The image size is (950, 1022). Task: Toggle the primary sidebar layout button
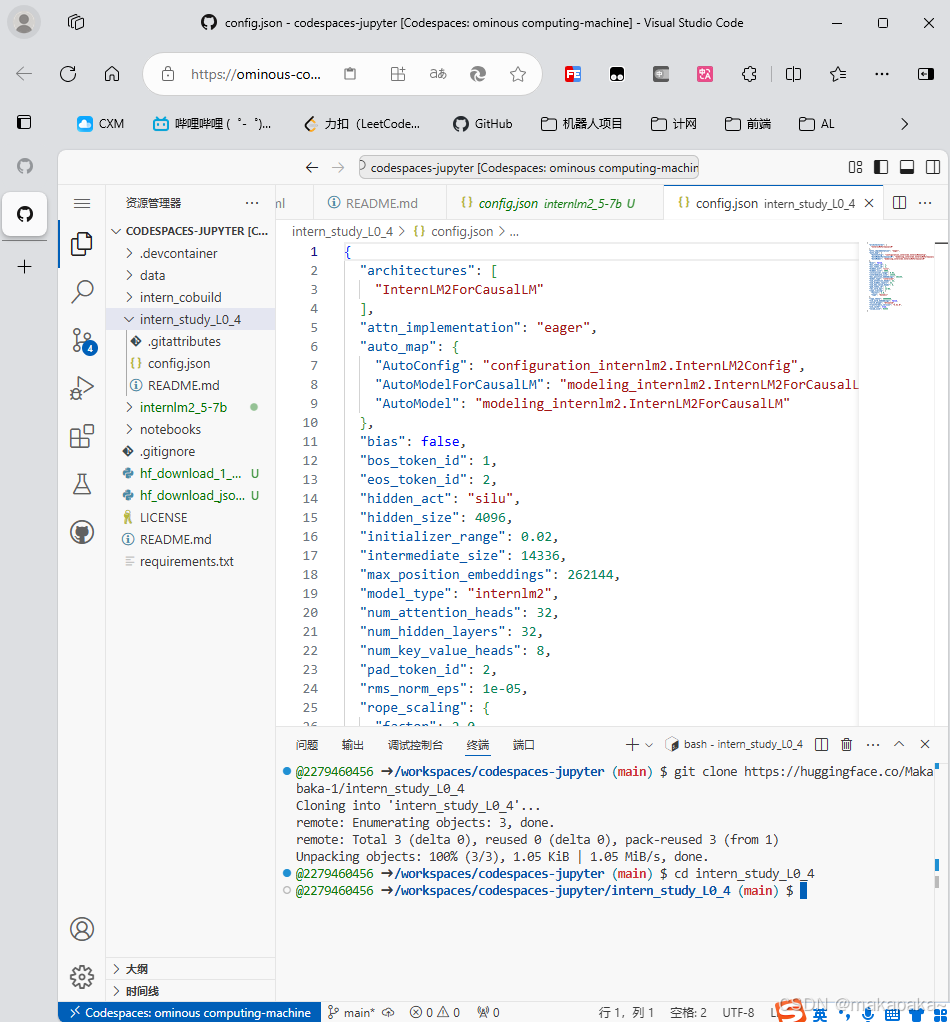pos(881,168)
